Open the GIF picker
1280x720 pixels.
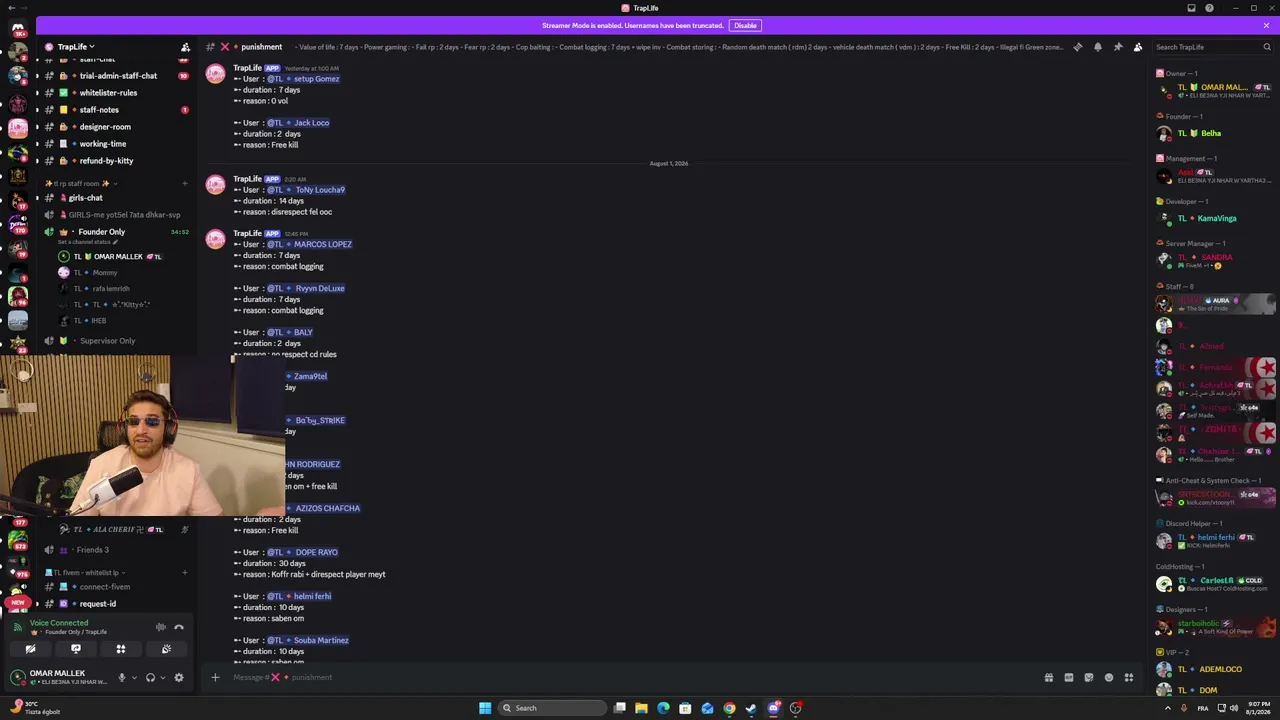click(x=1068, y=677)
